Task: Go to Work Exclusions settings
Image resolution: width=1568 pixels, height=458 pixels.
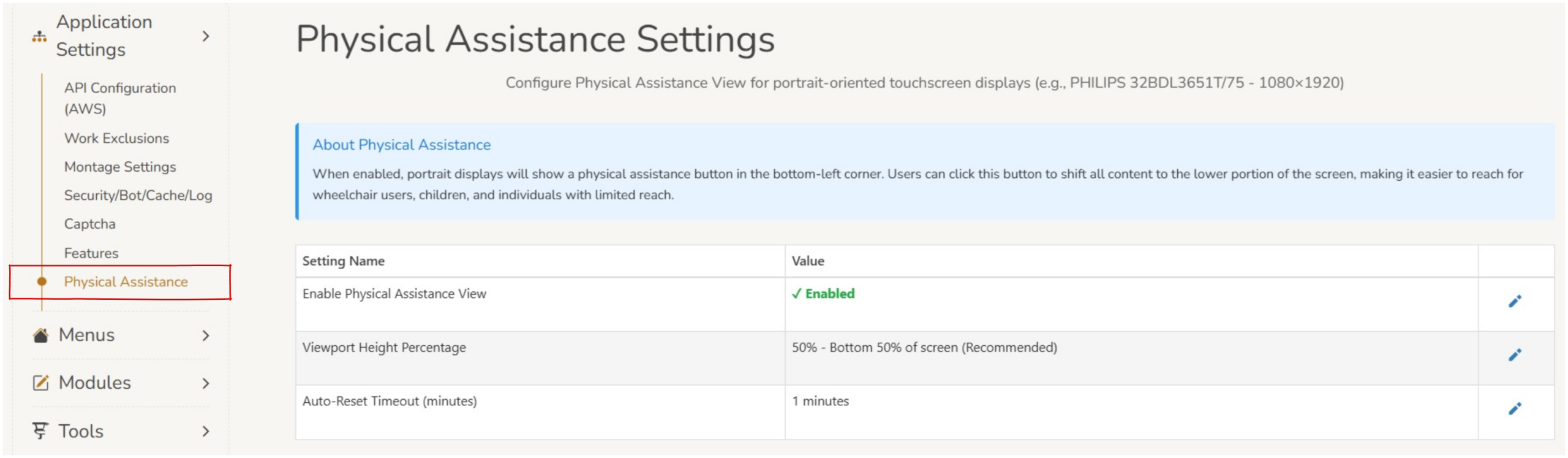Action: 116,139
